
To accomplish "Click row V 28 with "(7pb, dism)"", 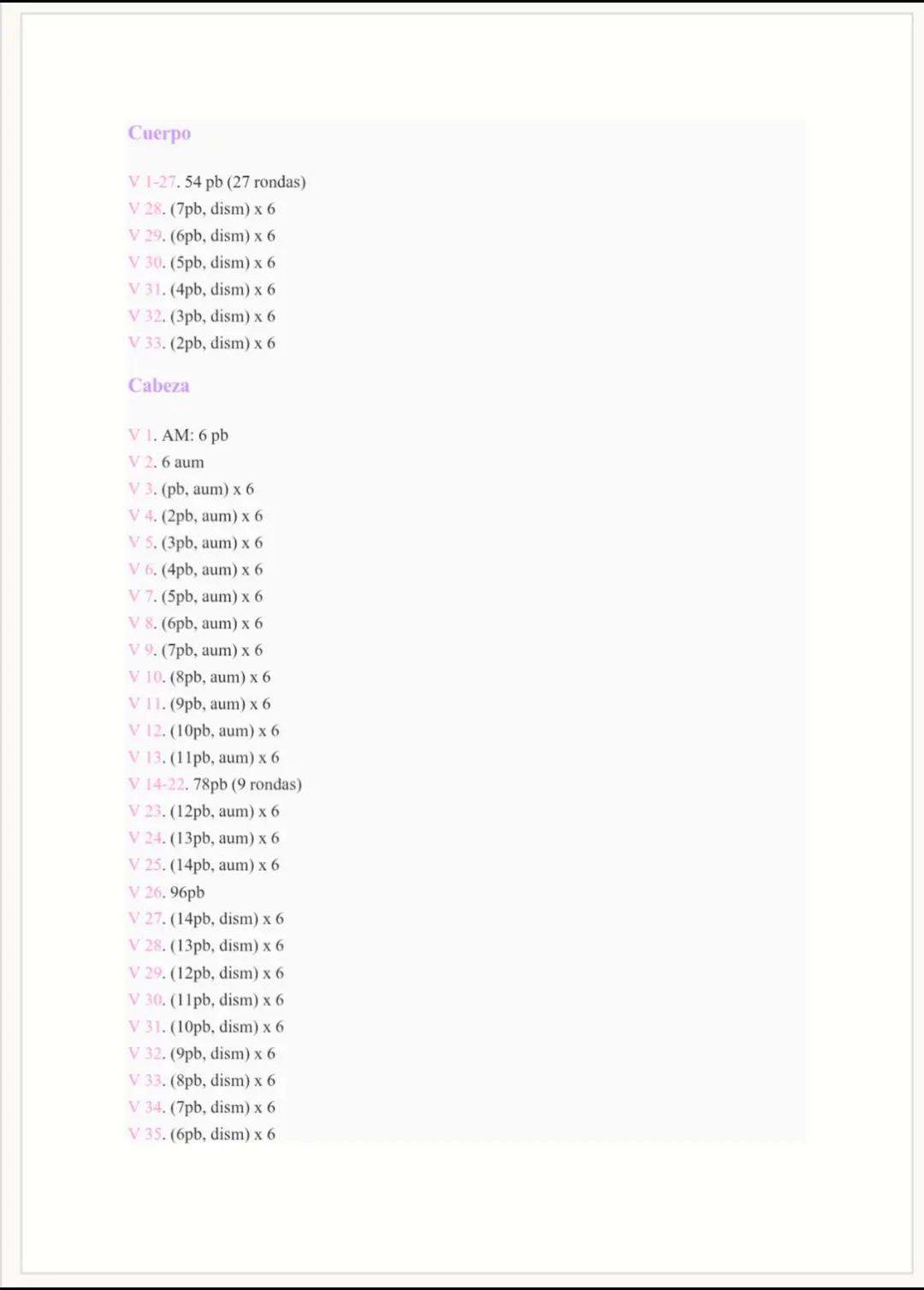I will tap(222, 209).
